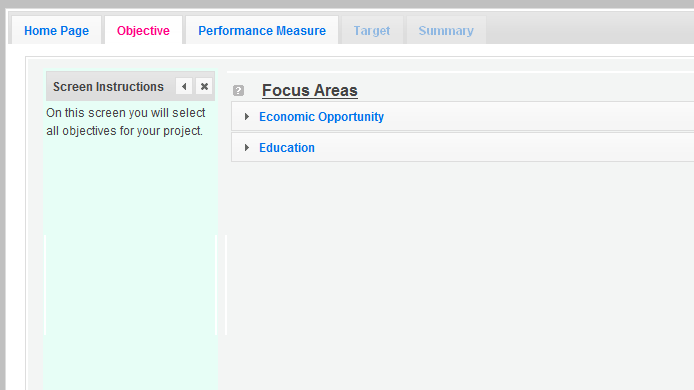
Task: Click the vertical divider beside instructions panel
Action: [x=226, y=285]
